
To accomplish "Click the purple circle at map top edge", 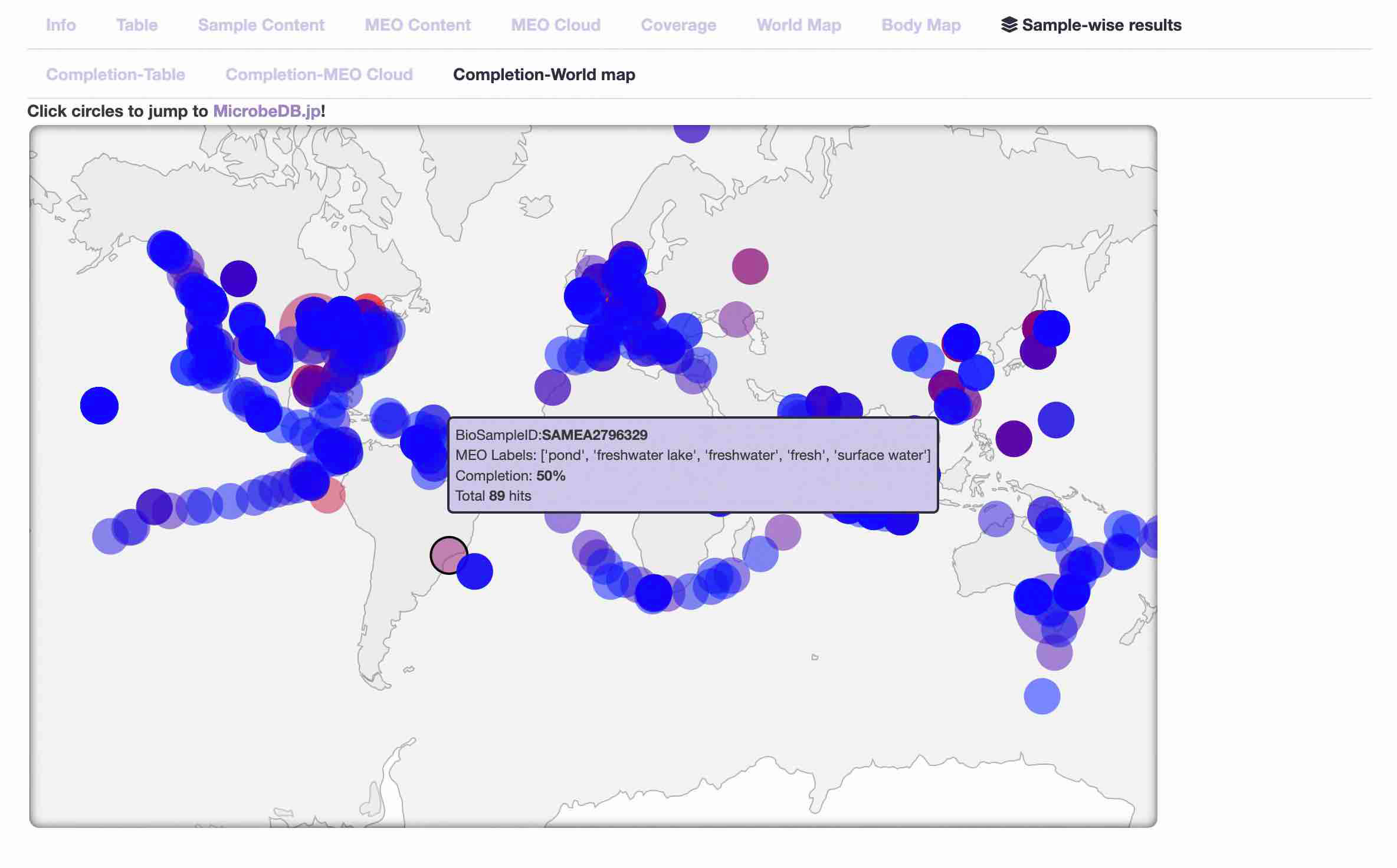I will (691, 133).
